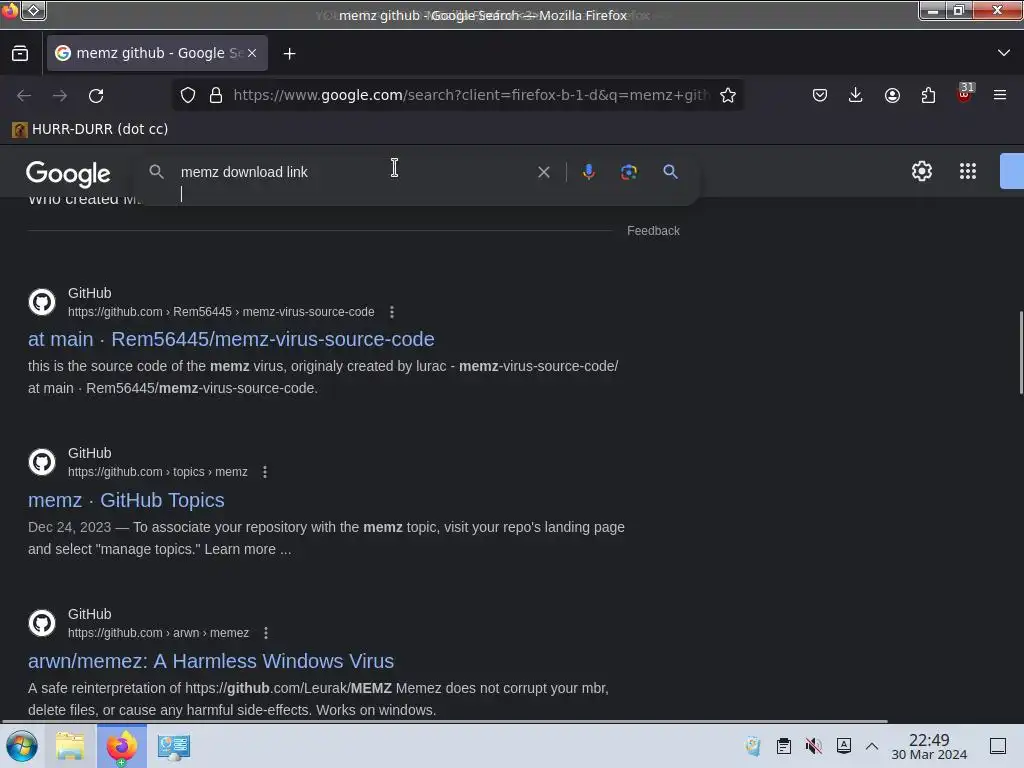This screenshot has width=1024, height=768.
Task: Open window menu icon in title bar
Action: click(34, 10)
